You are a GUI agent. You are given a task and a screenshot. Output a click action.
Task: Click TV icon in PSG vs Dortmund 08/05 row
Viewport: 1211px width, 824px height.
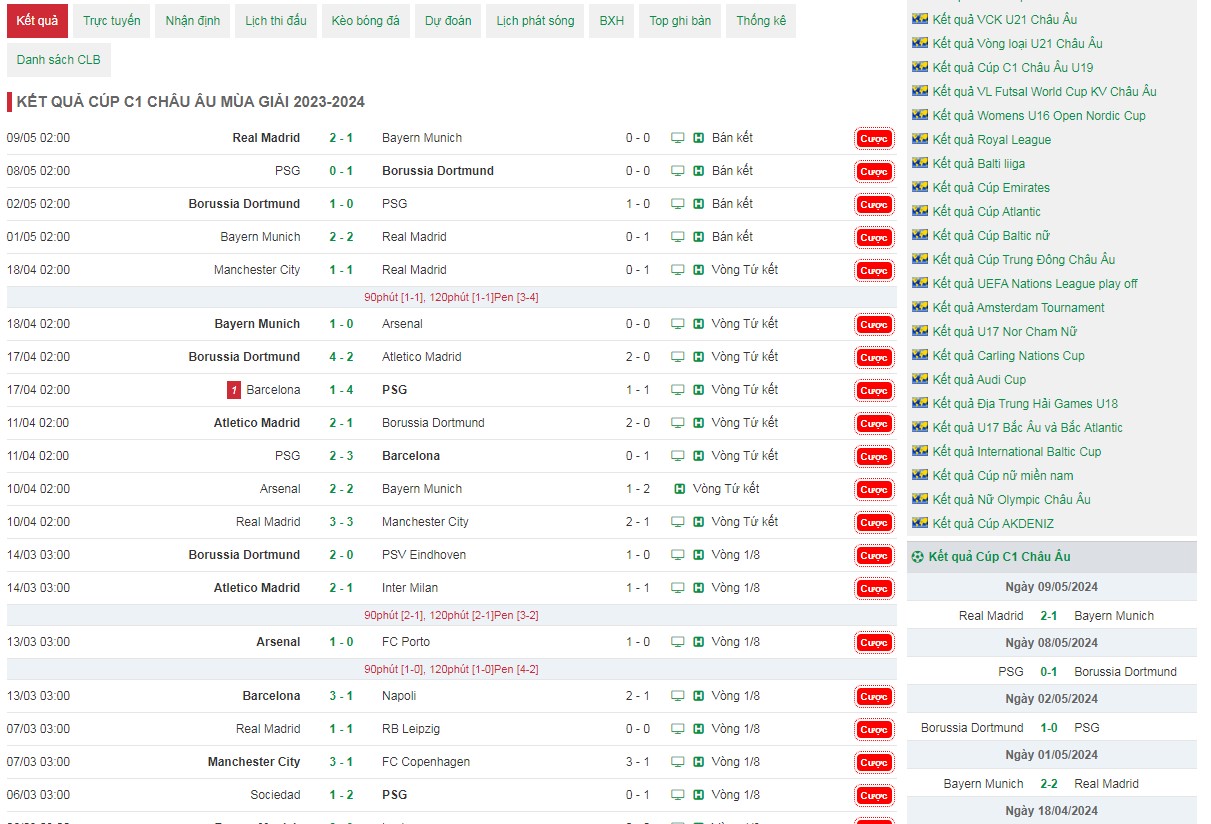pyautogui.click(x=678, y=171)
